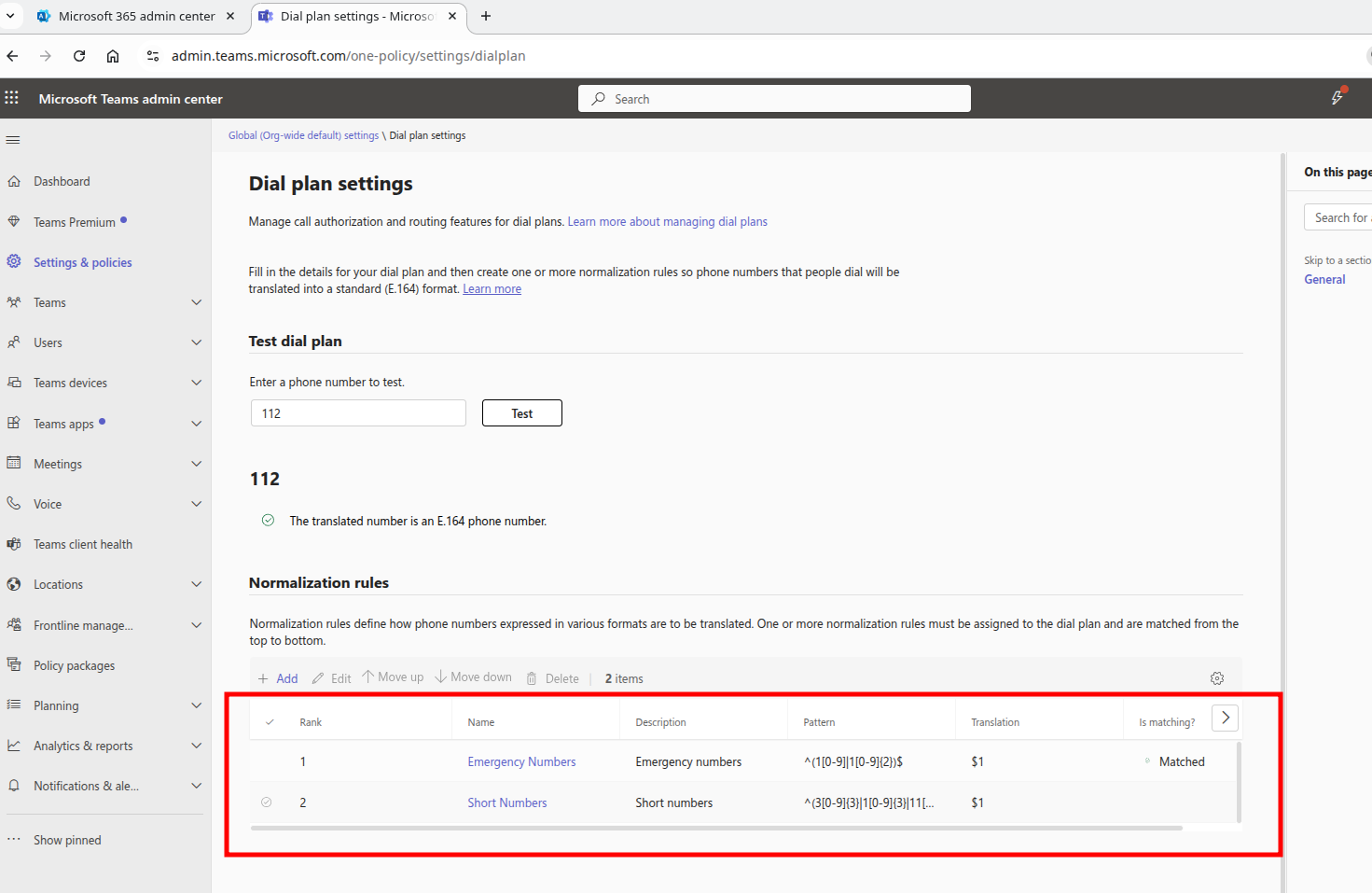Select all rows using header checkmark
Viewport: 1372px width, 893px height.
coord(270,722)
